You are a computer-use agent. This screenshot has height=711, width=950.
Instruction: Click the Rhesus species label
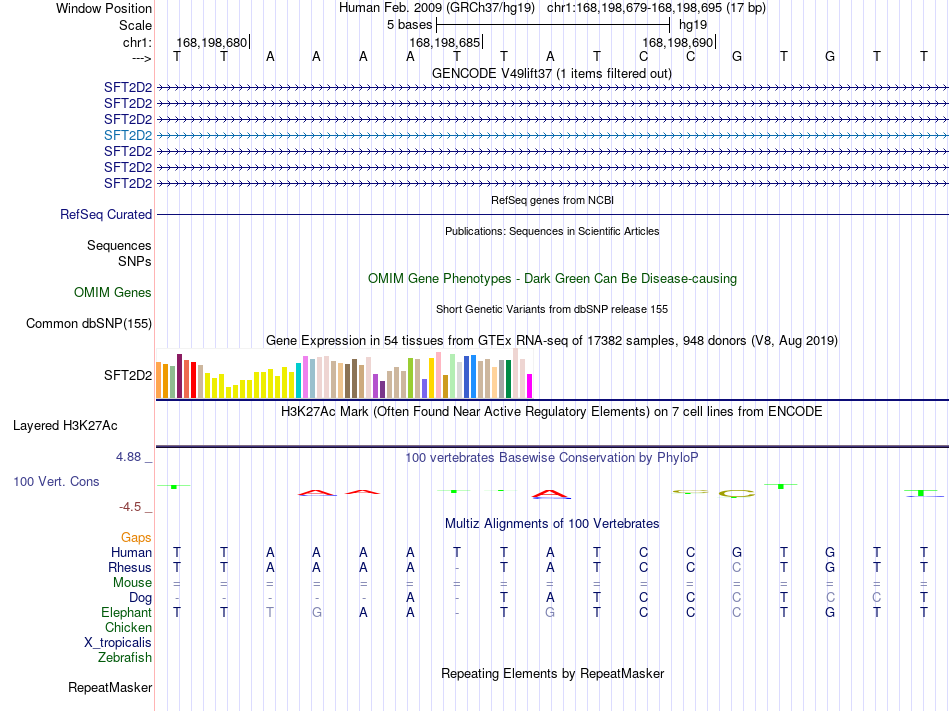click(x=130, y=567)
